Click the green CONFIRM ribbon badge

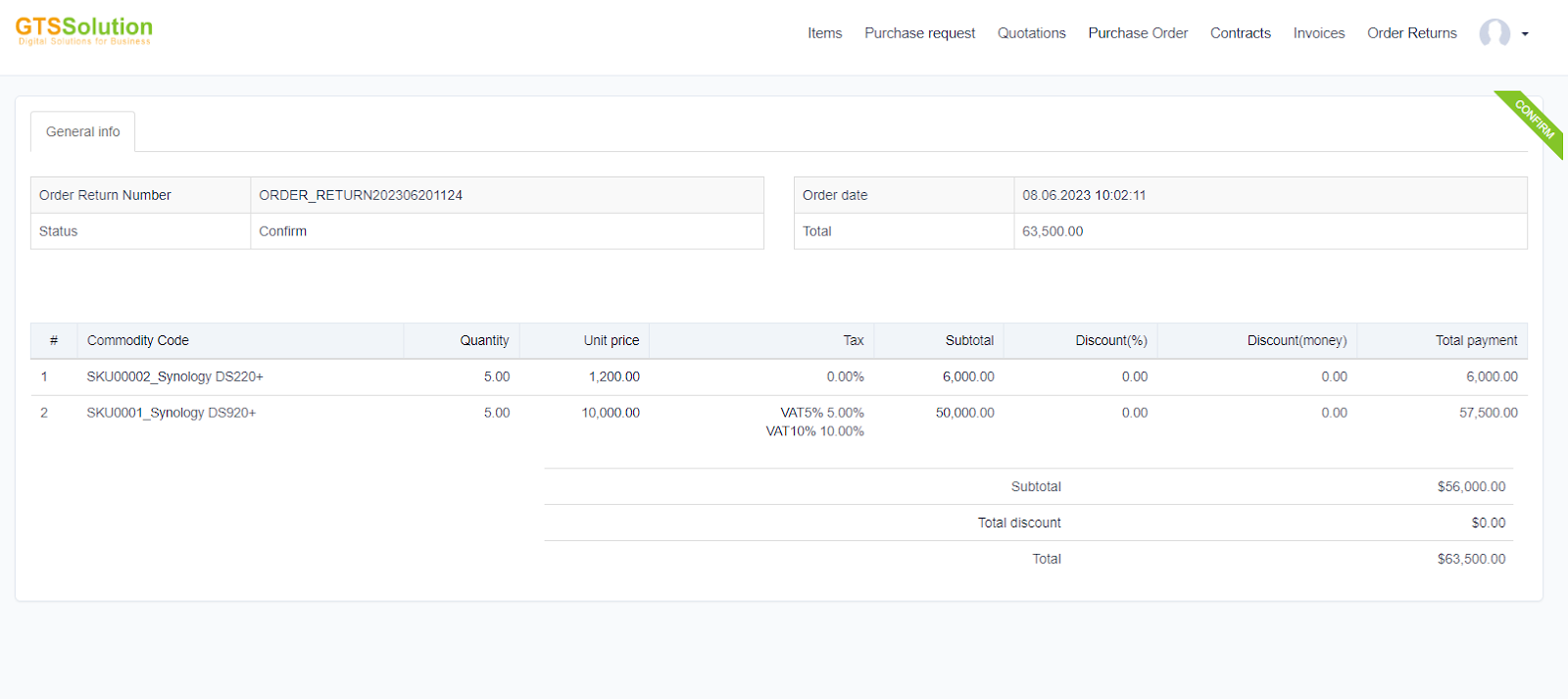(x=1534, y=121)
